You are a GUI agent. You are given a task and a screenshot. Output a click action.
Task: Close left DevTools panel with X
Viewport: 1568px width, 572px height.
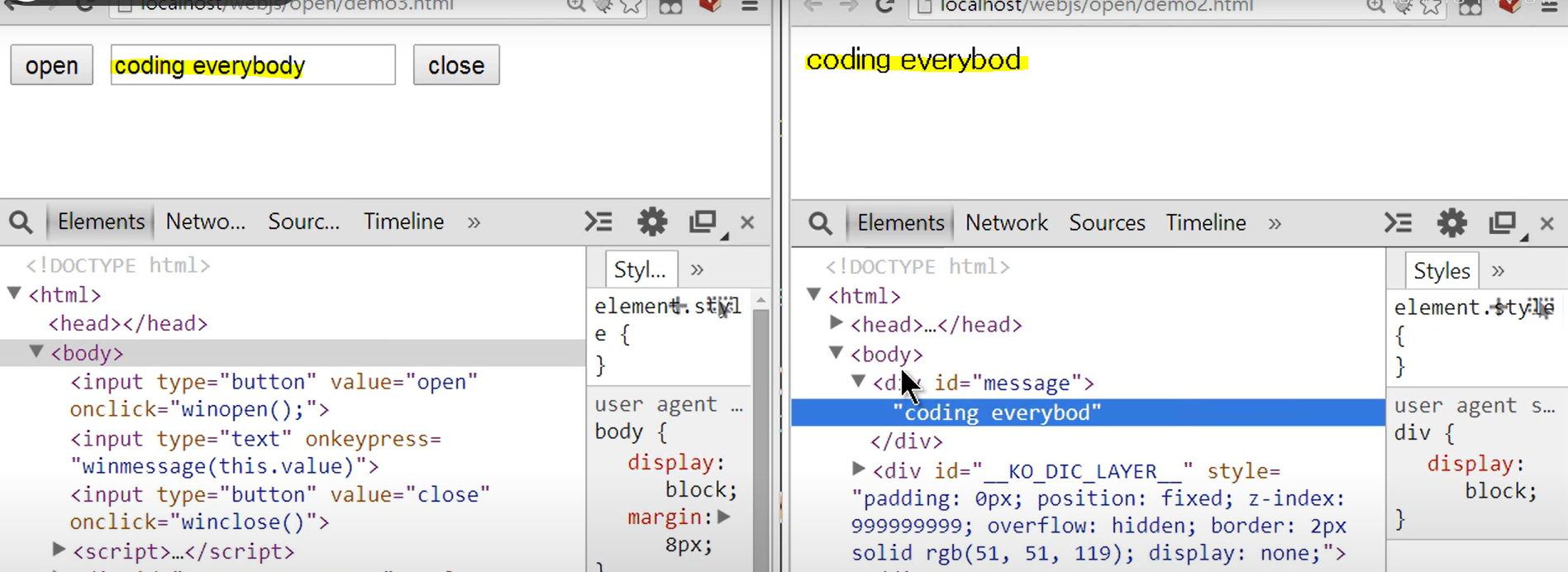[747, 222]
